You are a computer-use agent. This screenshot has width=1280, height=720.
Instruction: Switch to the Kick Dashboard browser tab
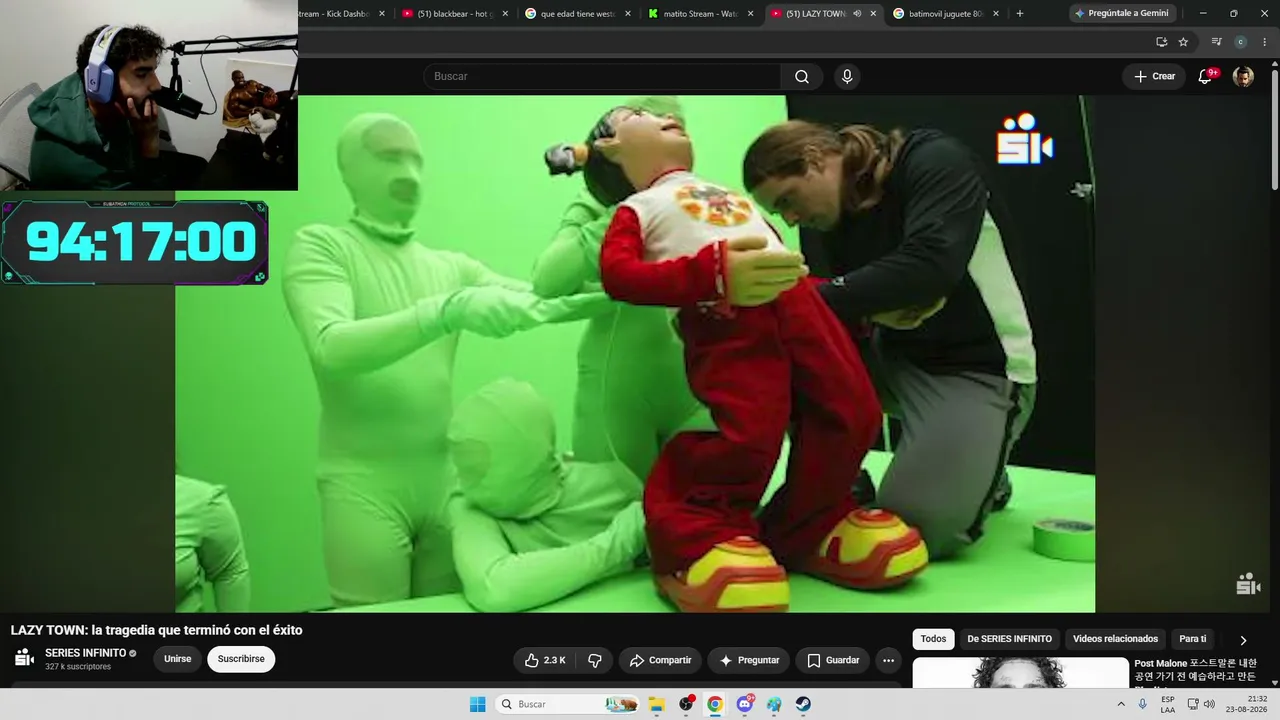335,14
